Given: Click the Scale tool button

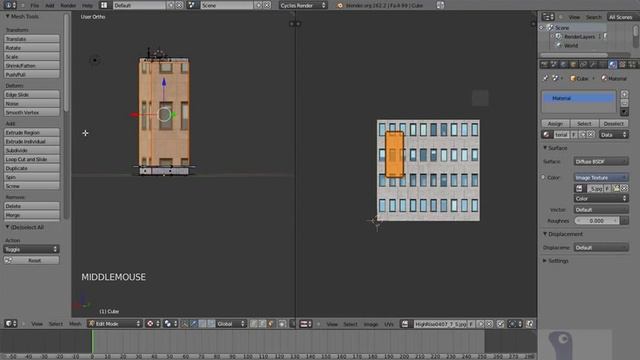Looking at the screenshot, I should pyautogui.click(x=31, y=57).
